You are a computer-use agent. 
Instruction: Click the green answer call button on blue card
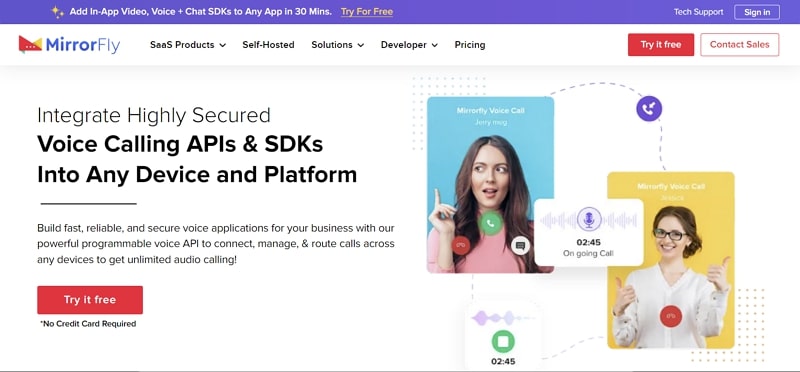pos(491,223)
